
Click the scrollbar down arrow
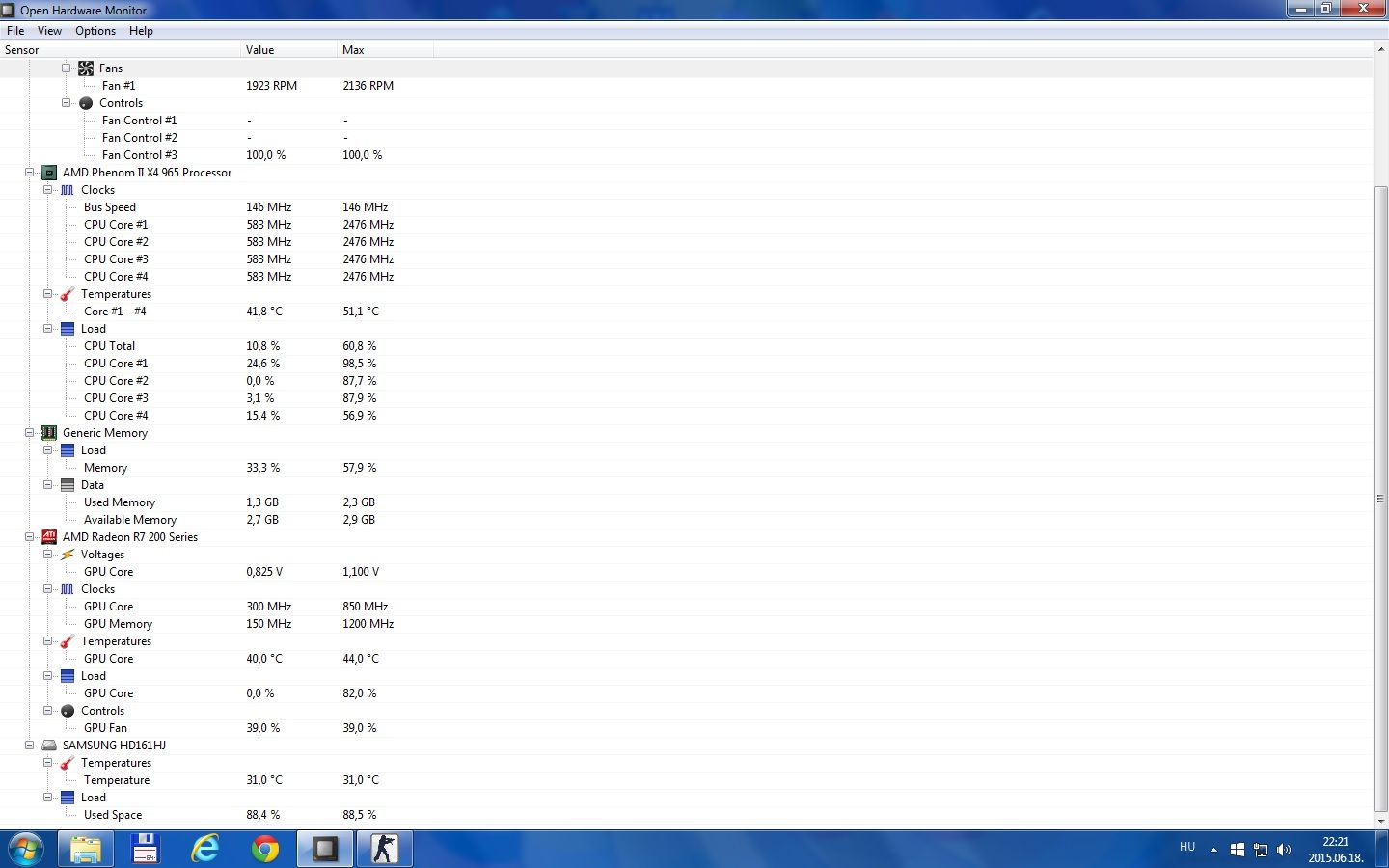pyautogui.click(x=1380, y=821)
